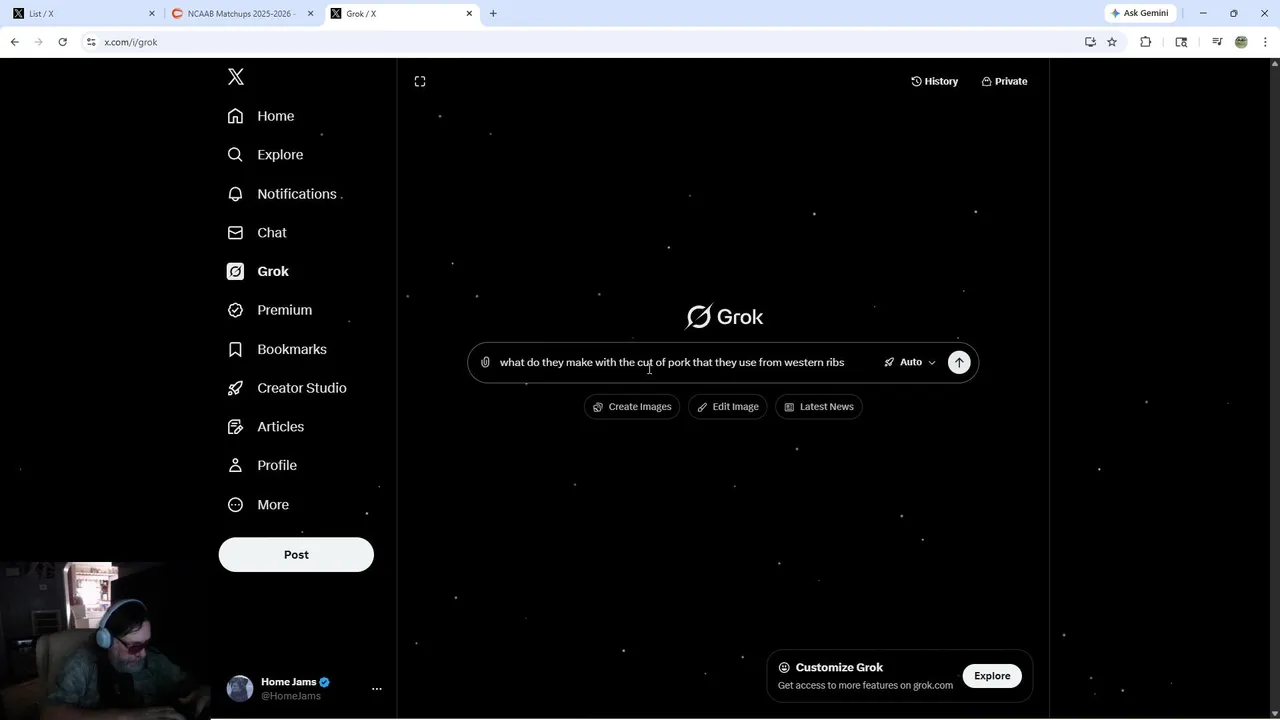The height and width of the screenshot is (720, 1280).
Task: Click Edit Image suggestion
Action: (727, 407)
